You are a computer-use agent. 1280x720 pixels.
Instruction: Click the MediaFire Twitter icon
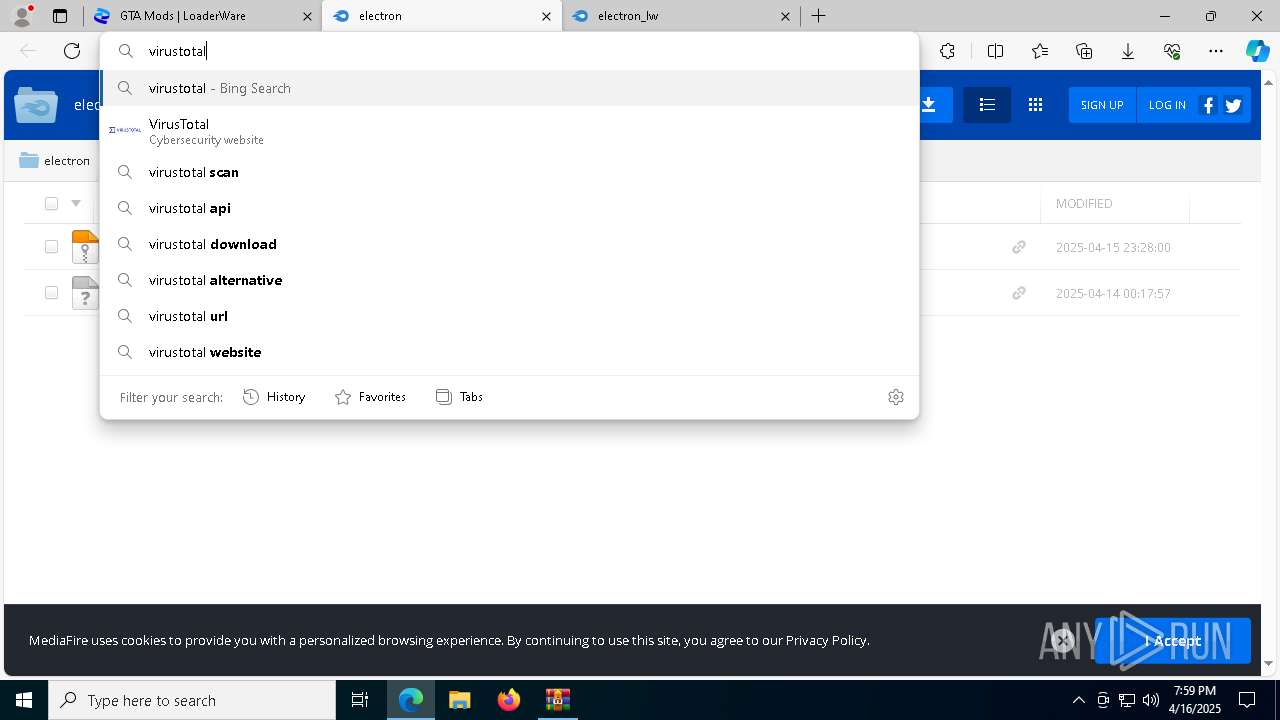(1233, 105)
